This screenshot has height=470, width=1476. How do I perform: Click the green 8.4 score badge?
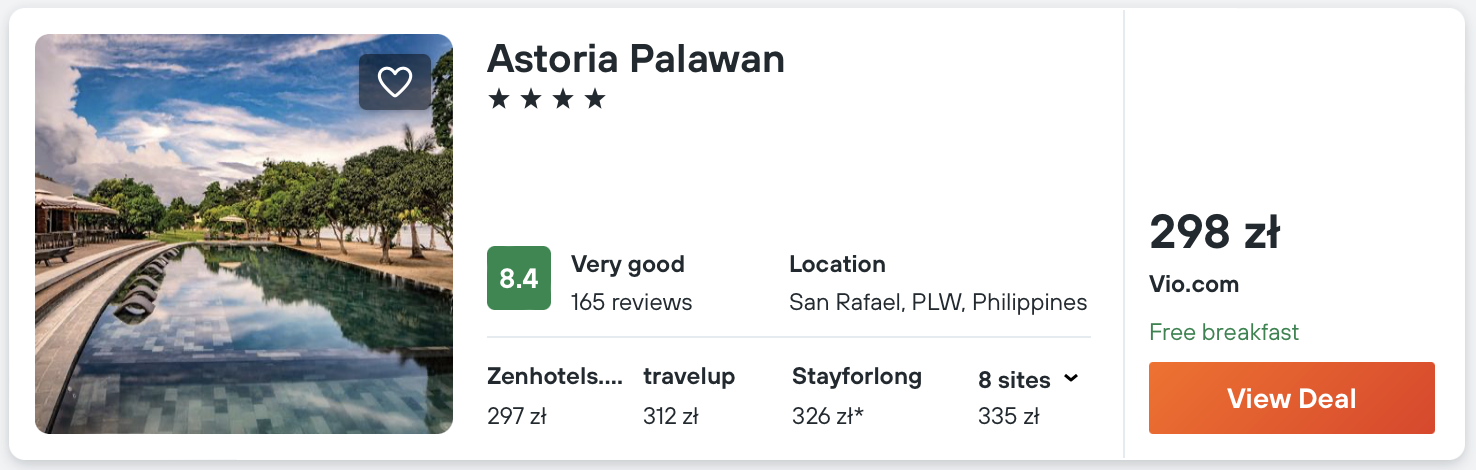coord(518,278)
